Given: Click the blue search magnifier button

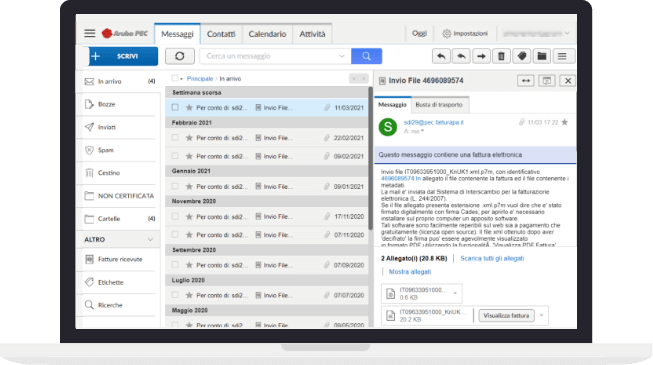Looking at the screenshot, I should coord(366,56).
